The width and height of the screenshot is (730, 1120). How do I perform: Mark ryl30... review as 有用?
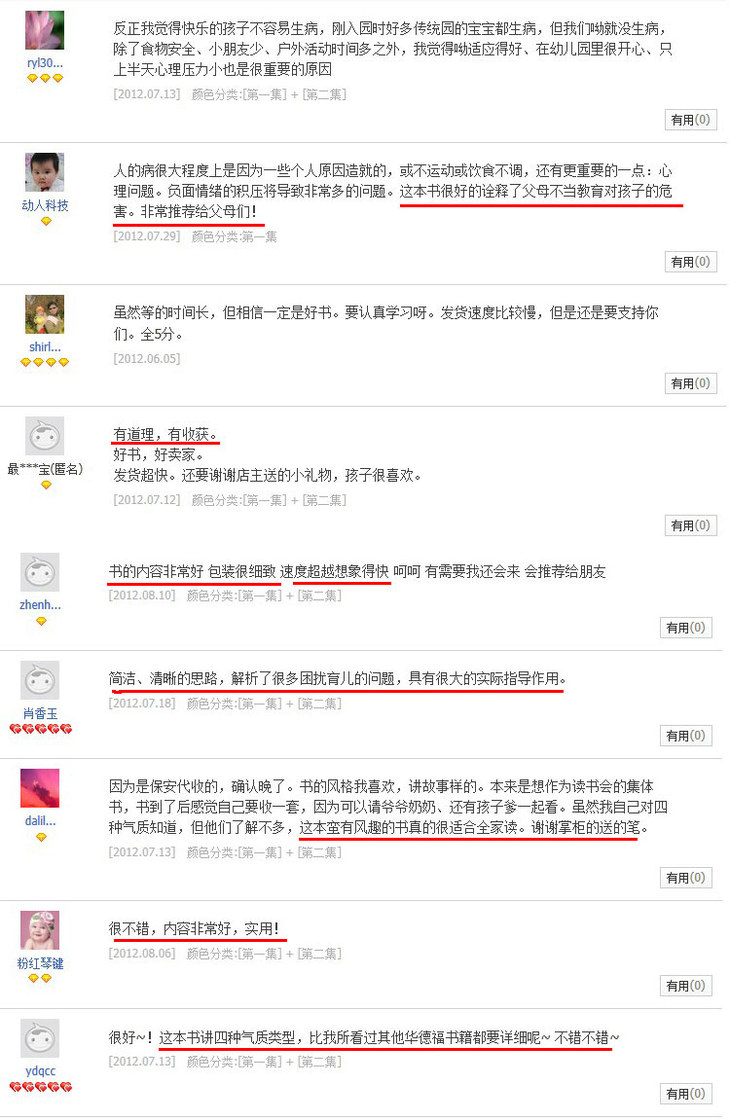click(690, 119)
